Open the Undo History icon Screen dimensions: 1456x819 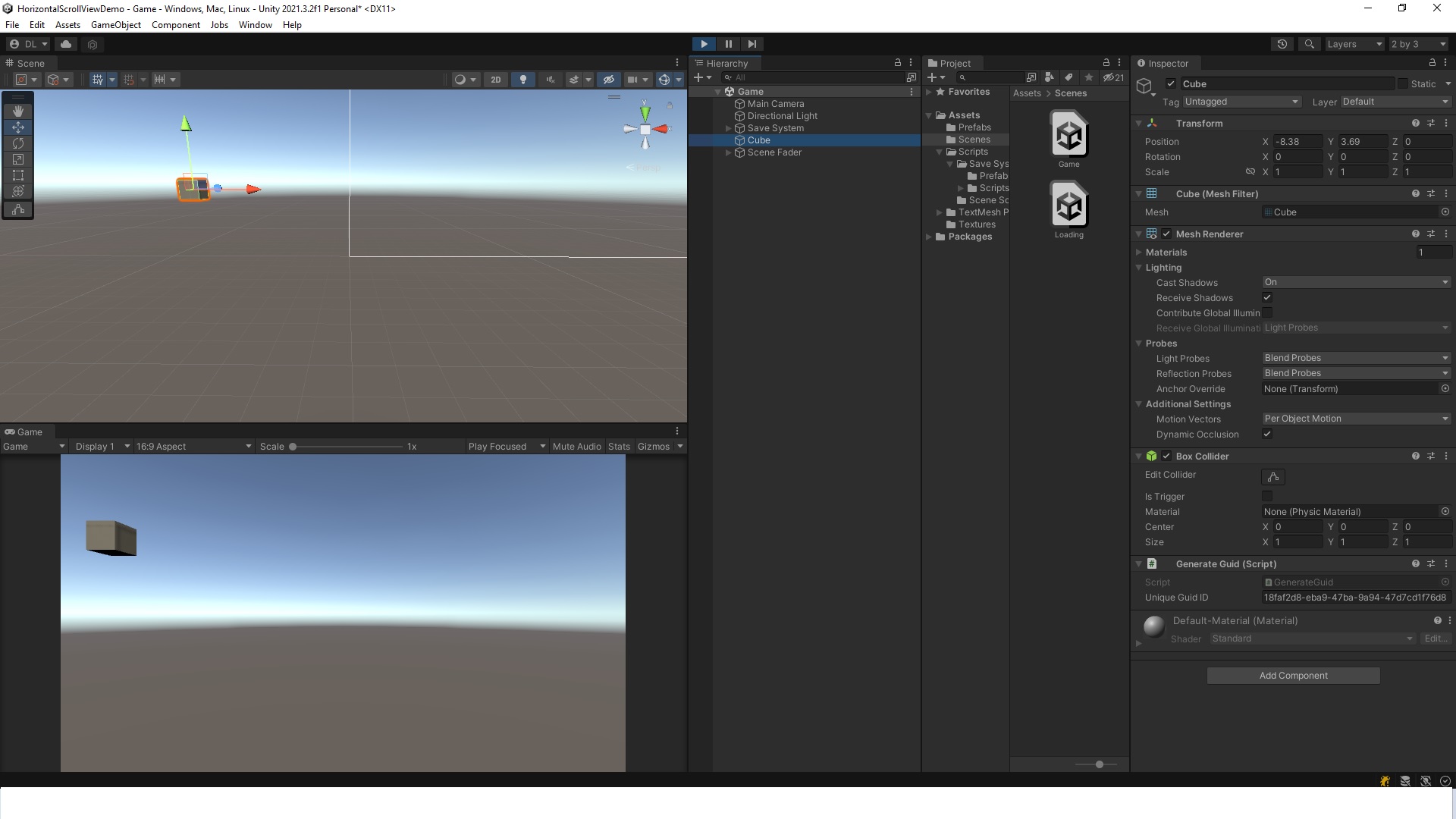[1282, 44]
